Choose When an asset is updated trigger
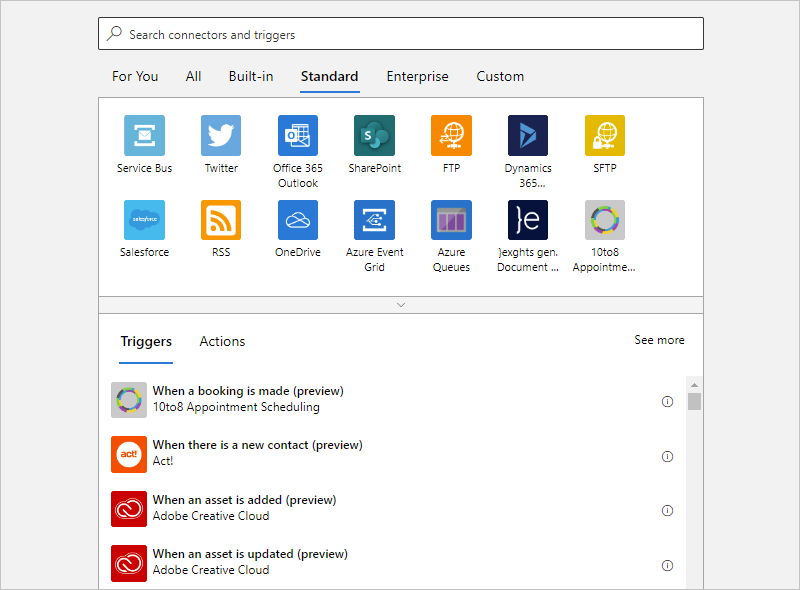Screen dimensions: 800x590 pyautogui.click(x=392, y=563)
